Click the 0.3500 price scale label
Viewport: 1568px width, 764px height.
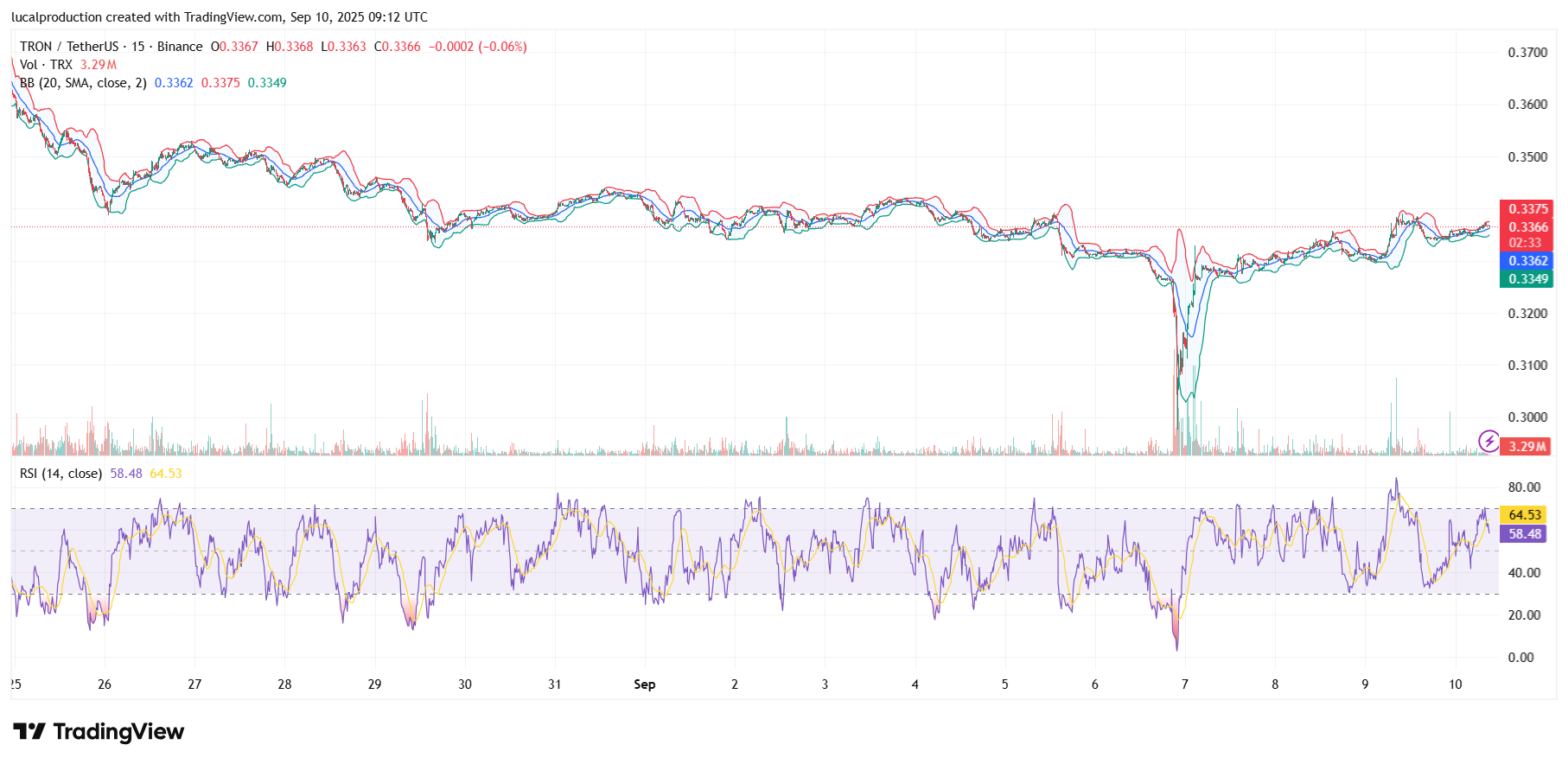[x=1527, y=157]
